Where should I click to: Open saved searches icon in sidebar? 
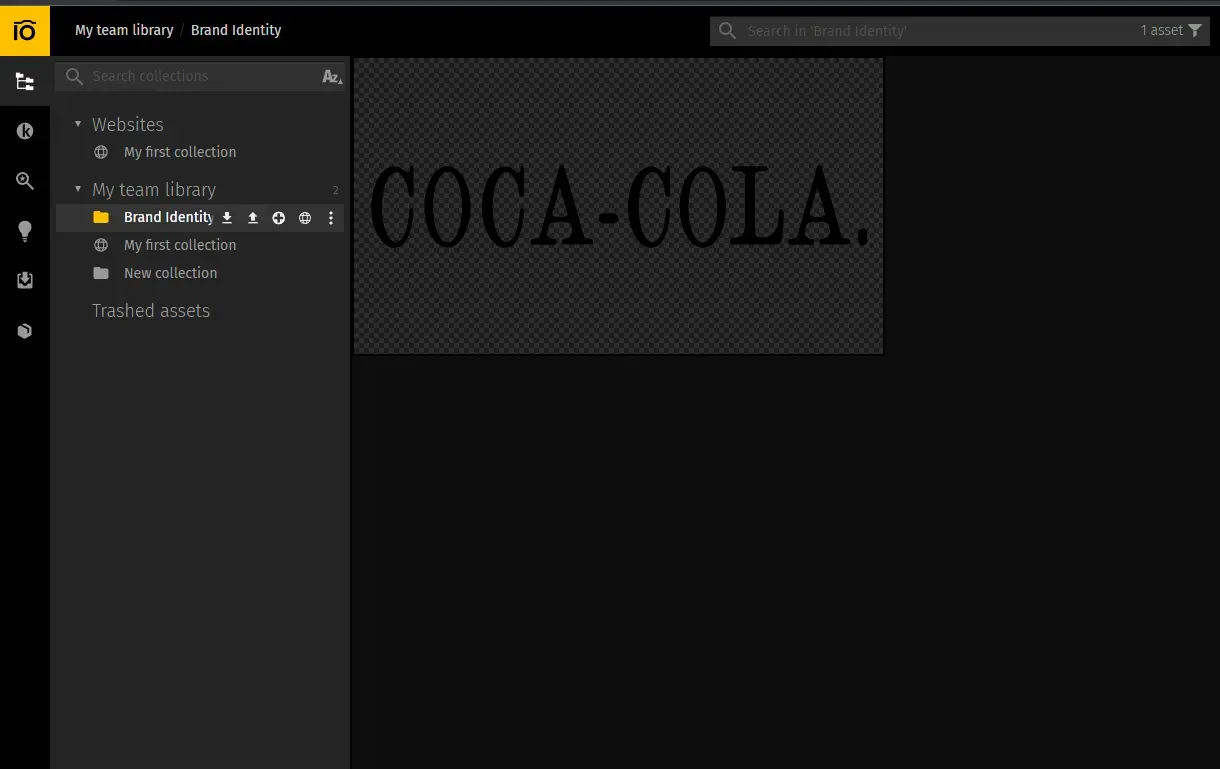click(25, 181)
